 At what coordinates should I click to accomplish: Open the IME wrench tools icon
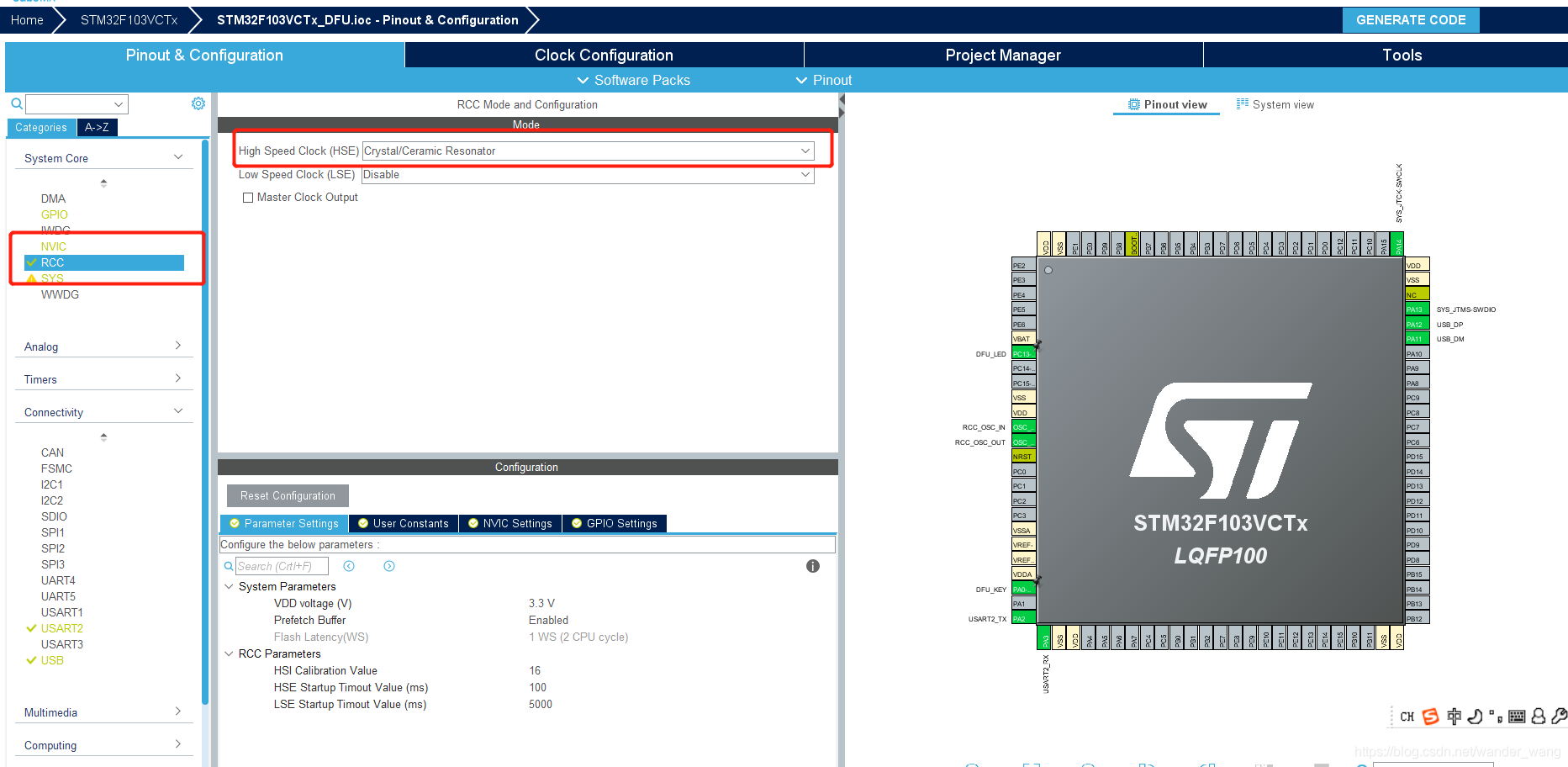[1559, 717]
